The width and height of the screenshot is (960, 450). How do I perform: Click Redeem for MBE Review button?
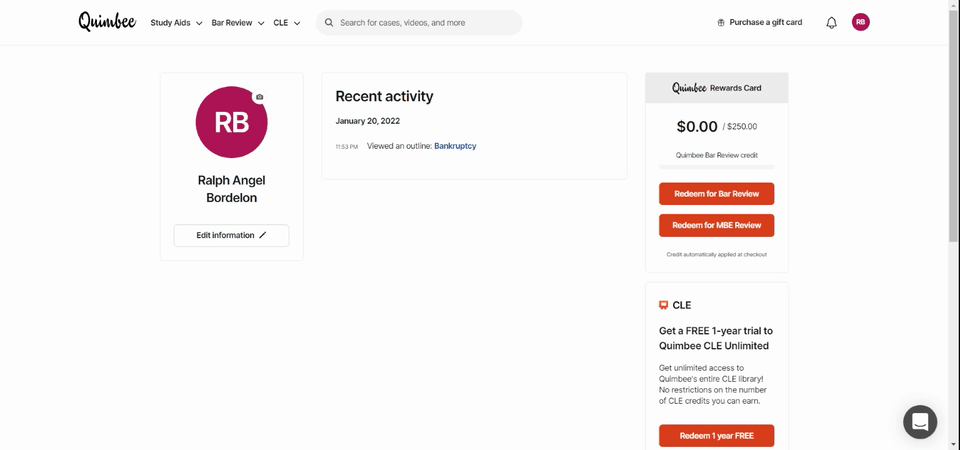[x=716, y=225]
